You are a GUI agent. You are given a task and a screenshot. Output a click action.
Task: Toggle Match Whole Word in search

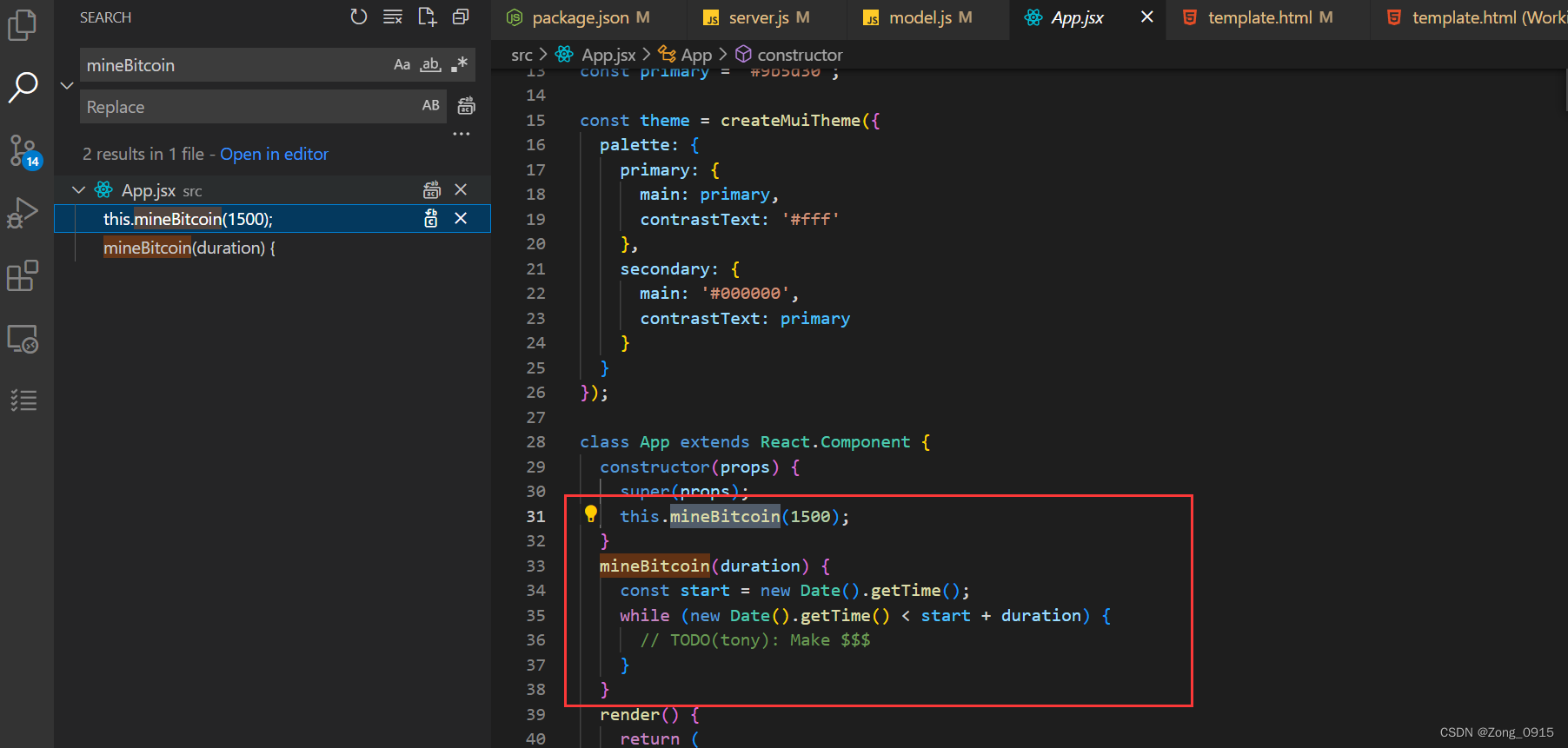430,64
